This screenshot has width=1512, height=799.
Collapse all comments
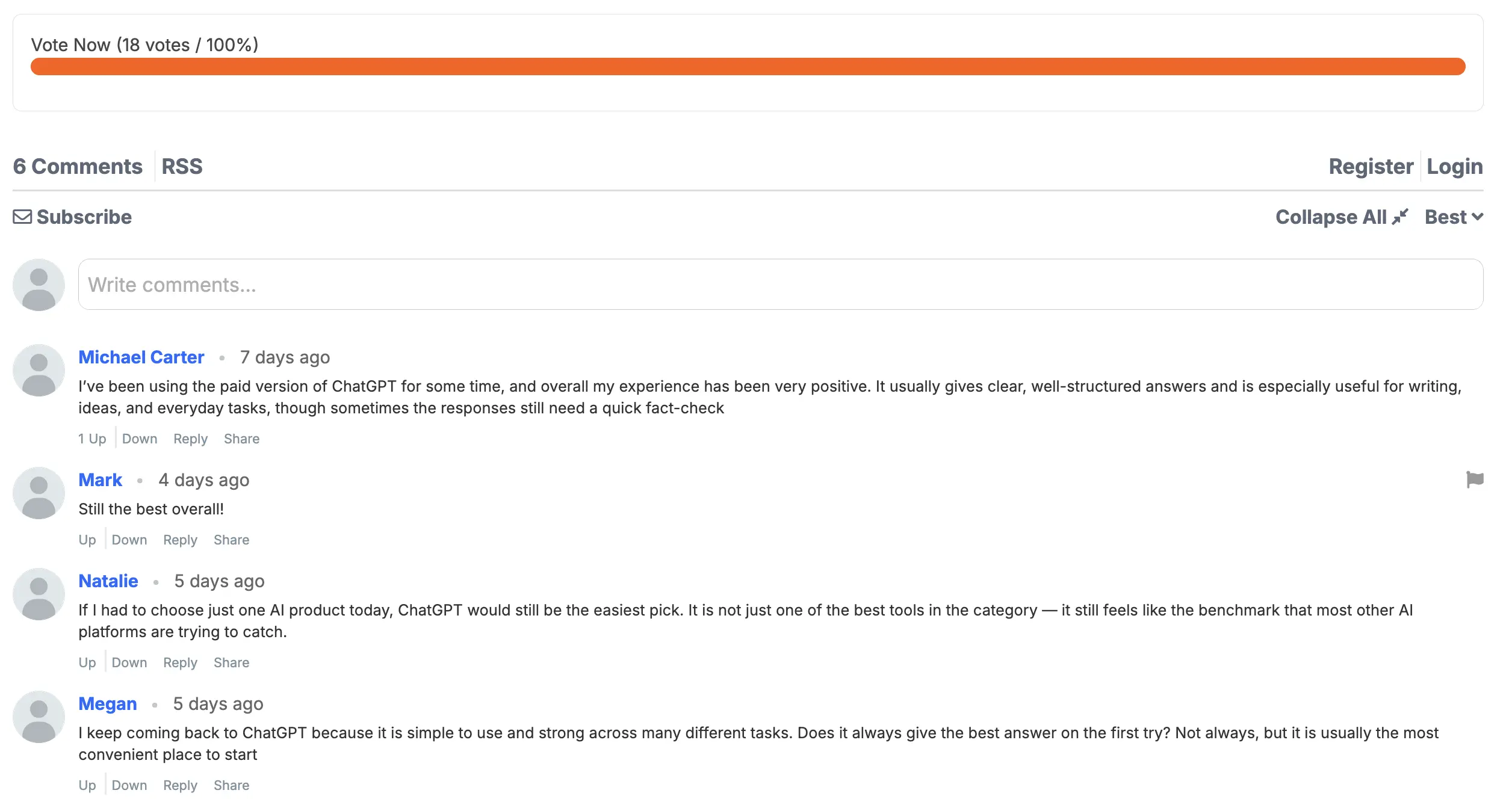[x=1339, y=217]
